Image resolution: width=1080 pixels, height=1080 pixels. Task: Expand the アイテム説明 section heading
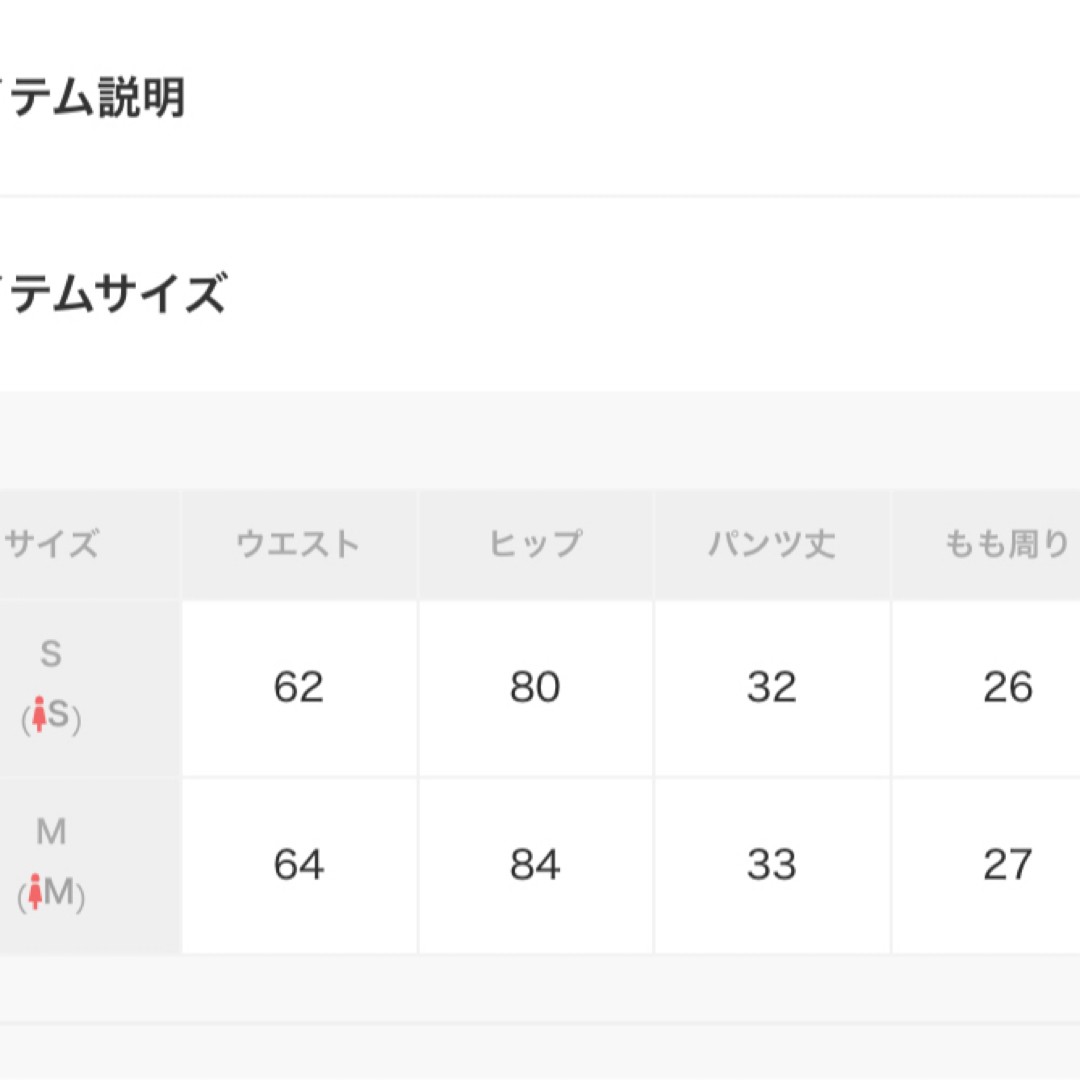[x=92, y=97]
